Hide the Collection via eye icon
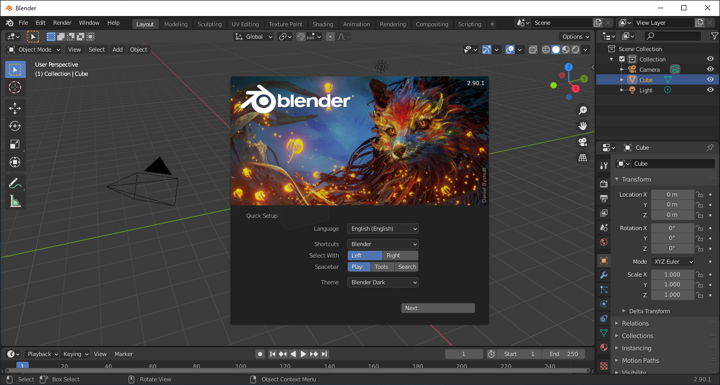The height and width of the screenshot is (385, 720). click(710, 59)
